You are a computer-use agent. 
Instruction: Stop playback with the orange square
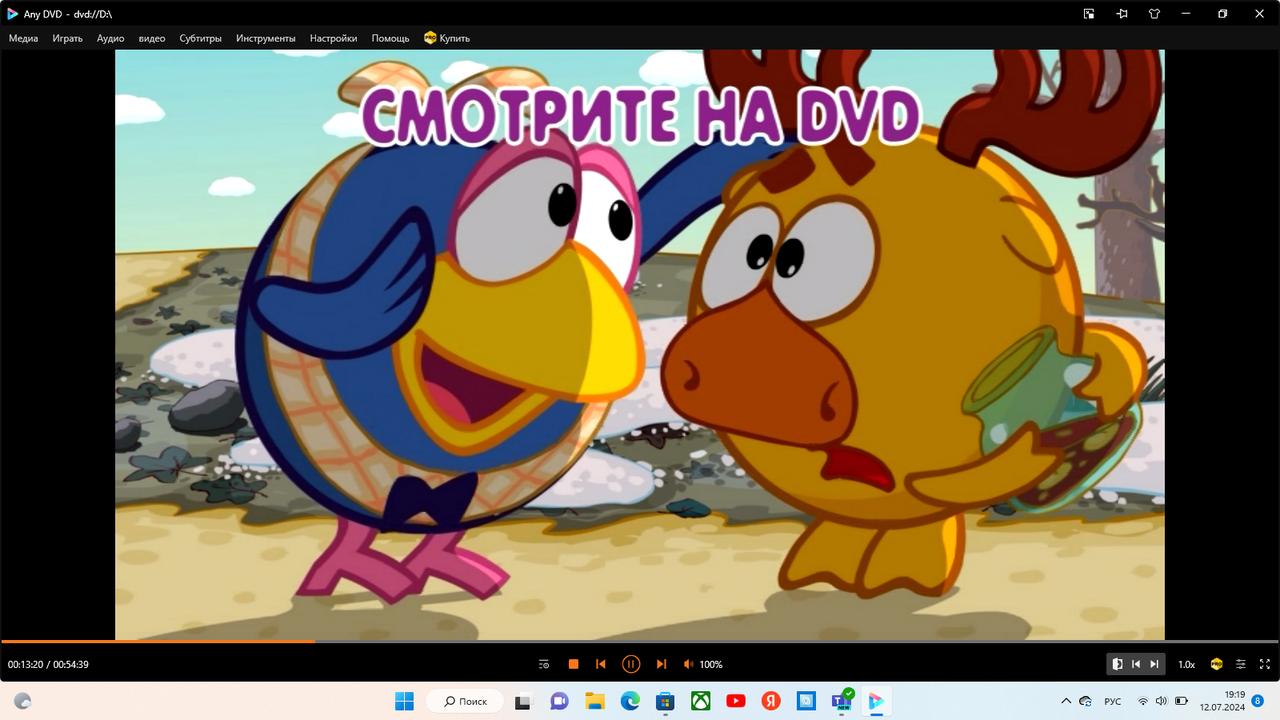(x=573, y=664)
